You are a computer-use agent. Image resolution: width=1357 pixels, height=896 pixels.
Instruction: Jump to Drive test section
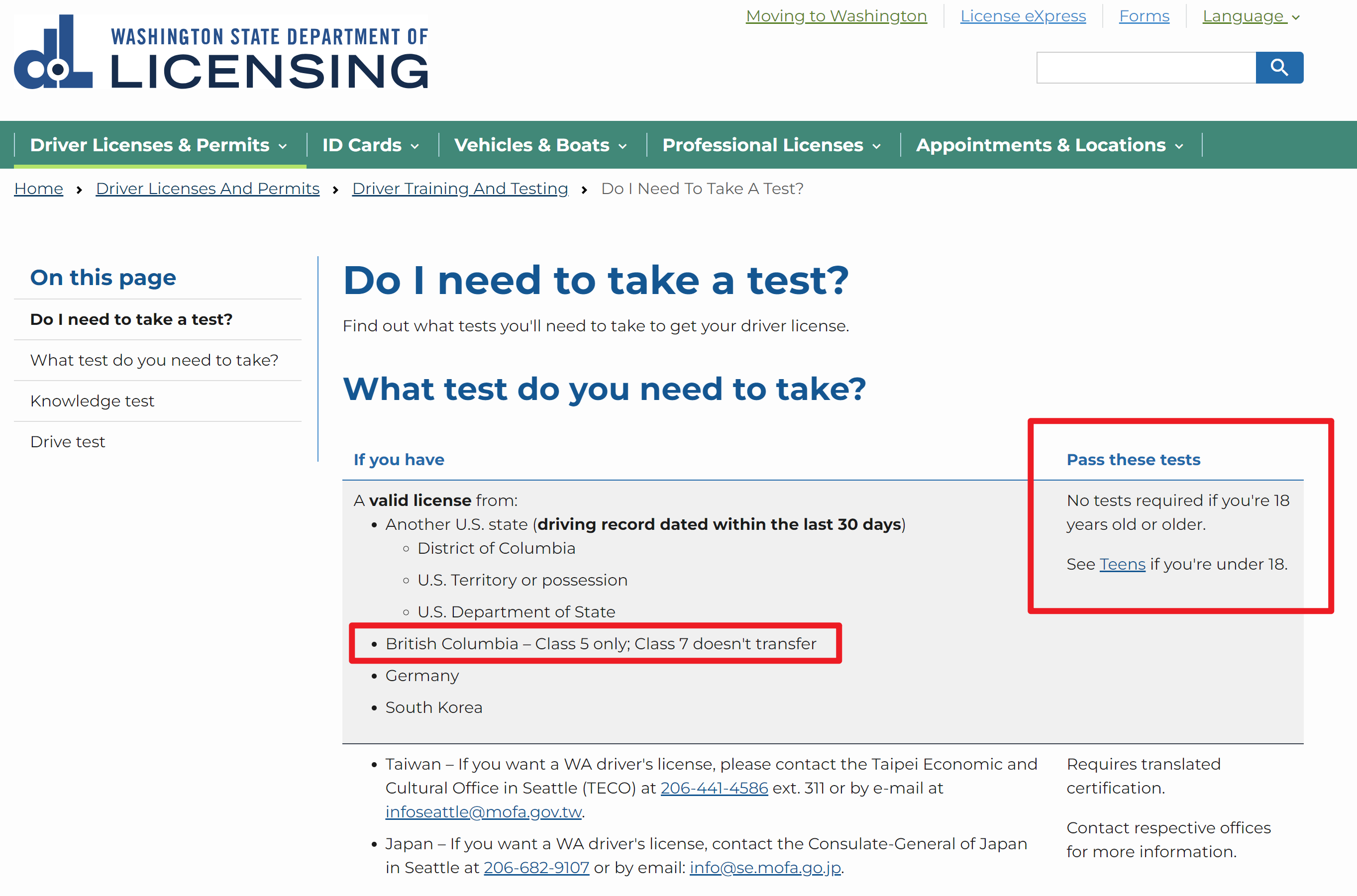(68, 442)
